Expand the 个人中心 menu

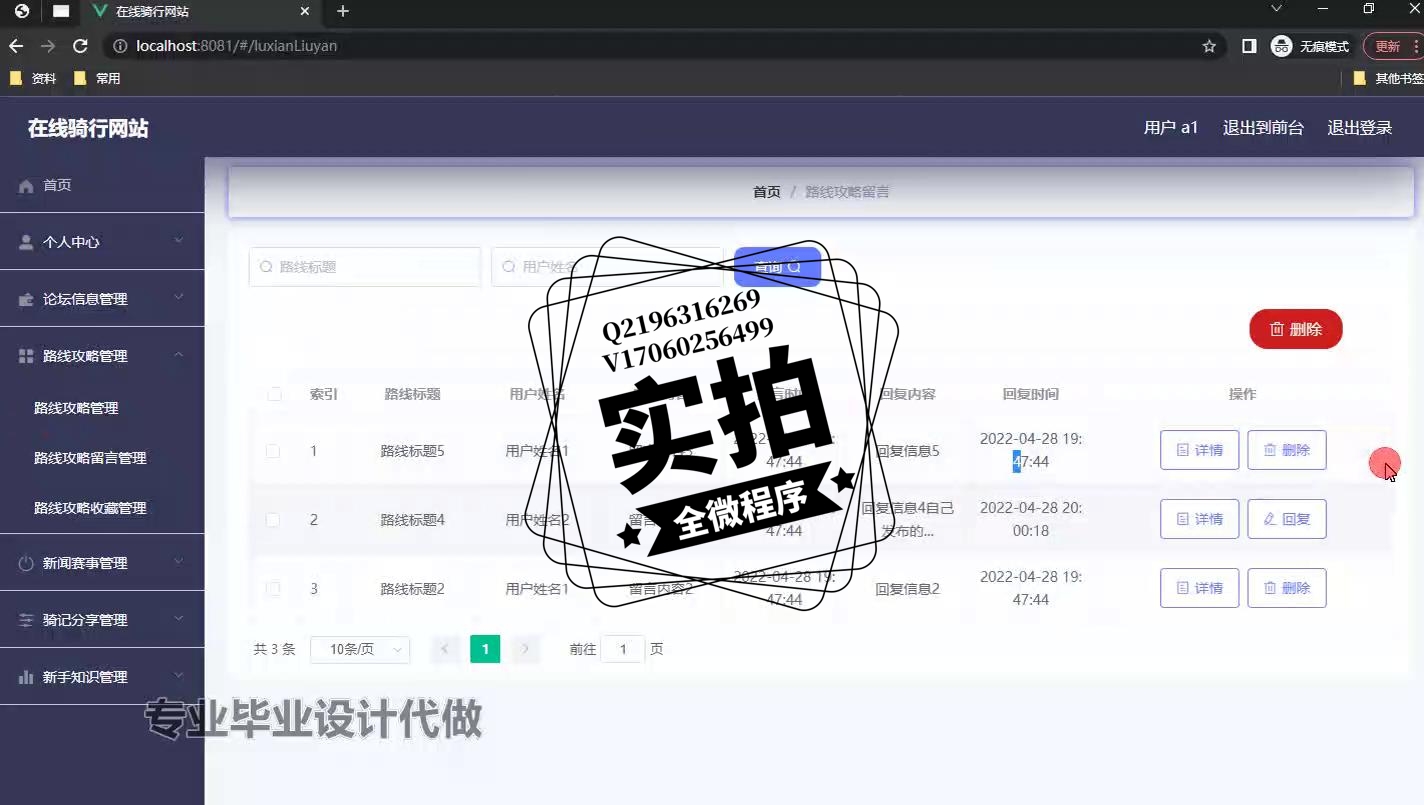tap(178, 241)
